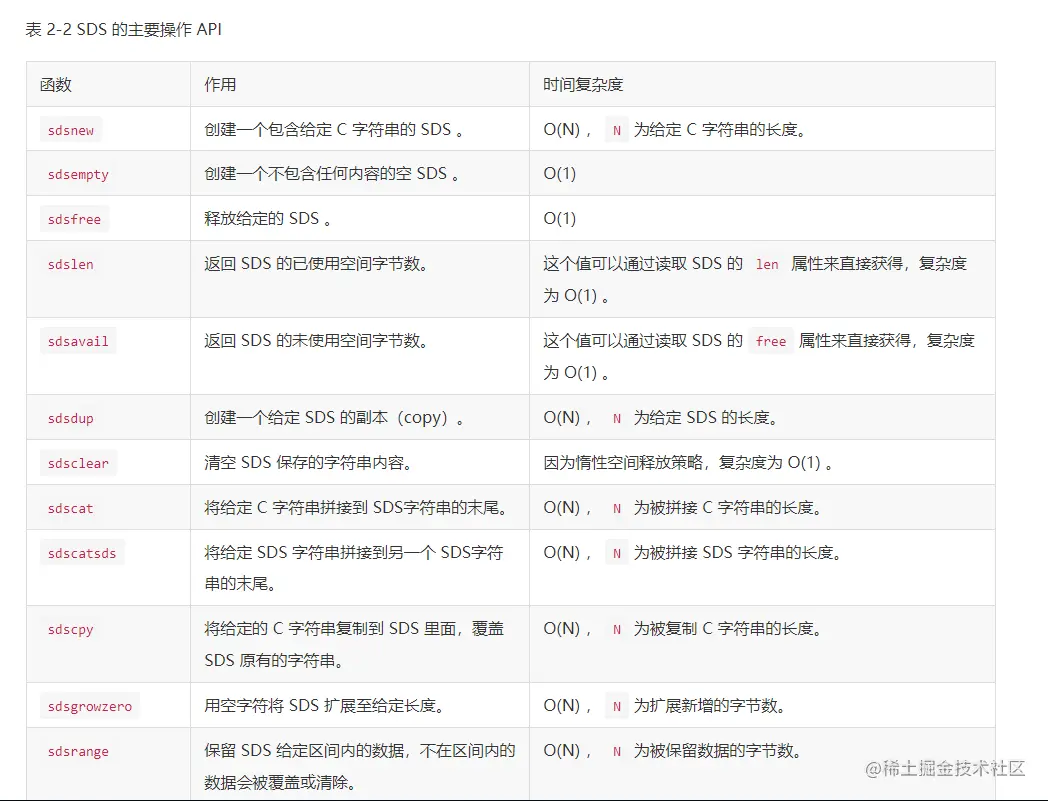Image resolution: width=1048 pixels, height=801 pixels.
Task: Click the N code tag in sdsgrowzero row
Action: tap(617, 707)
